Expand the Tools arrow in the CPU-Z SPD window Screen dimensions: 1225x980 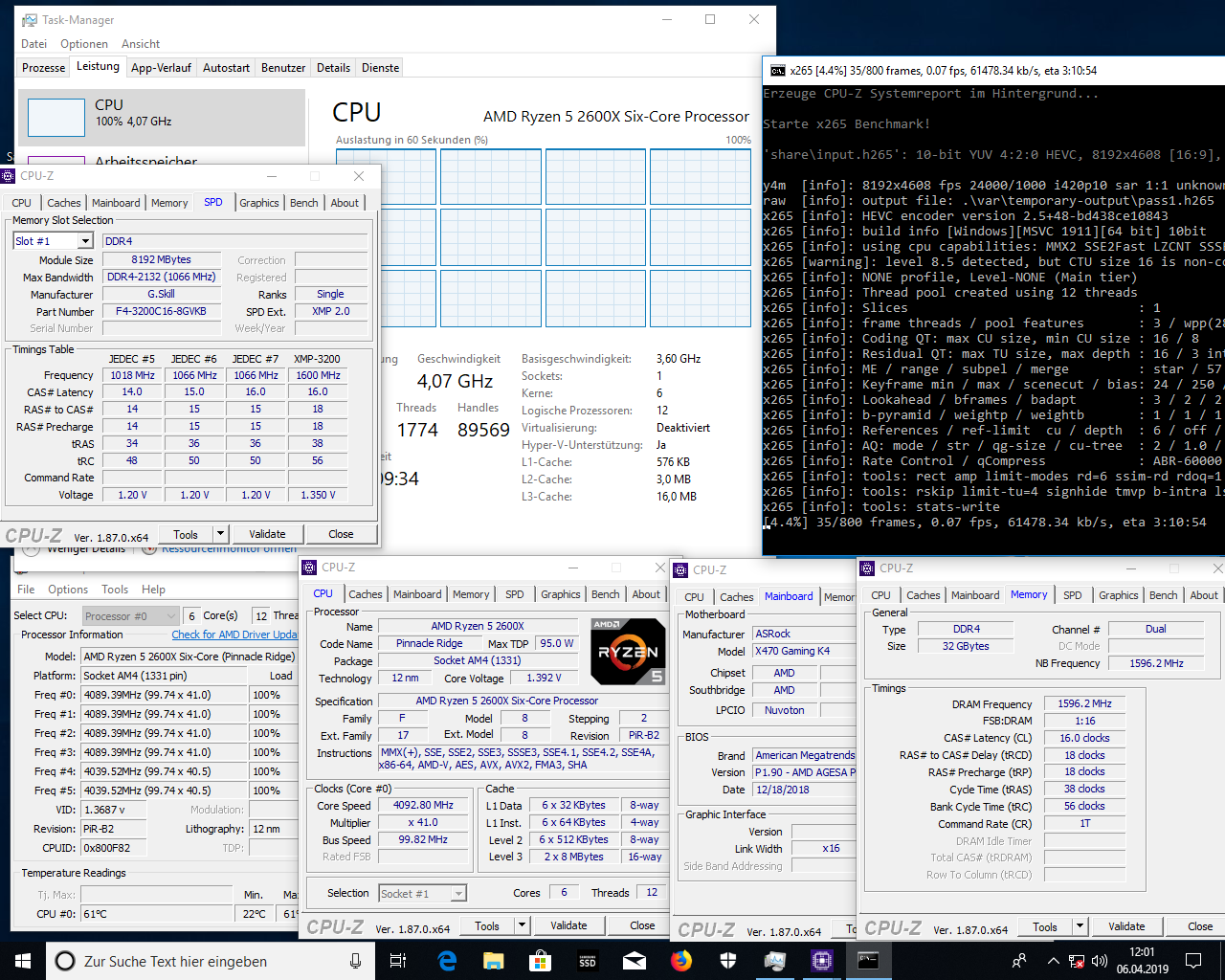[x=221, y=534]
